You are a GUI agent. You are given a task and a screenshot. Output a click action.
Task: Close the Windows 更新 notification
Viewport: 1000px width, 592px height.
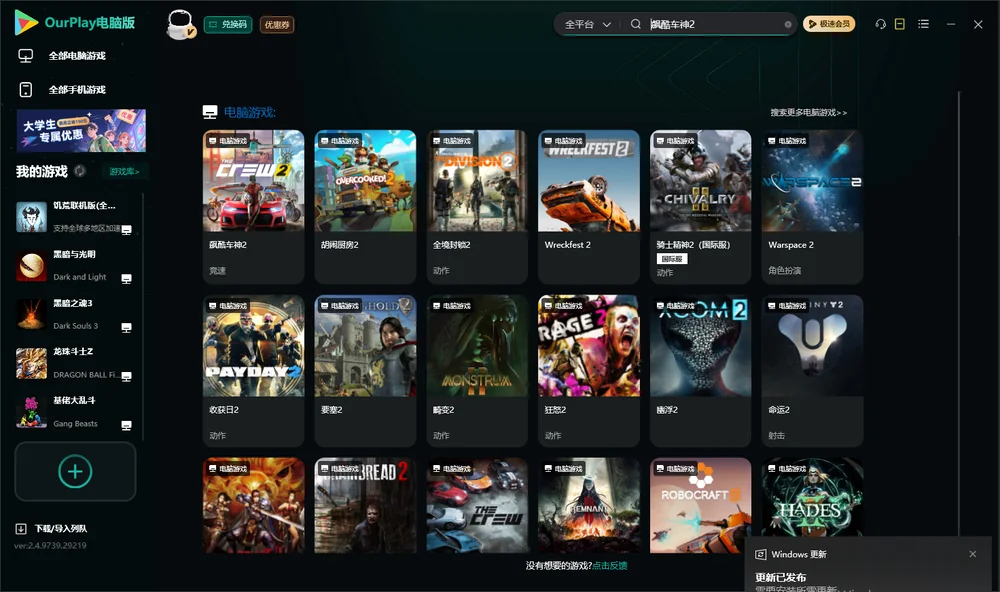click(973, 554)
